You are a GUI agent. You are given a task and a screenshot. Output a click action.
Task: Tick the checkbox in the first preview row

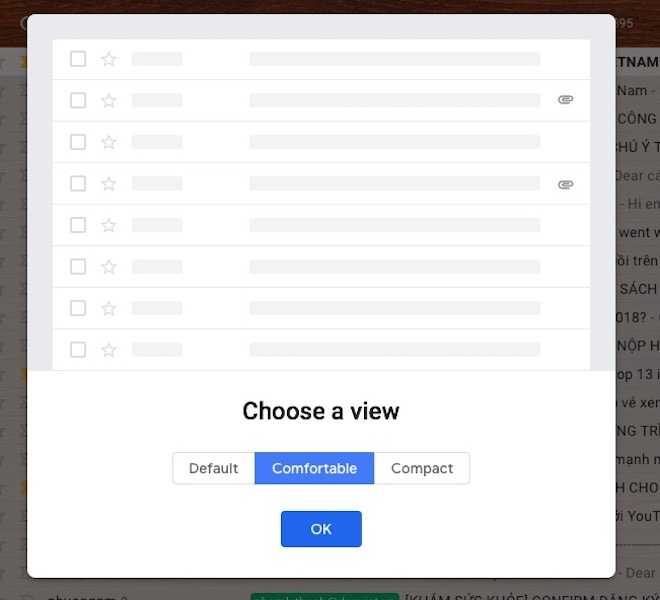point(78,59)
